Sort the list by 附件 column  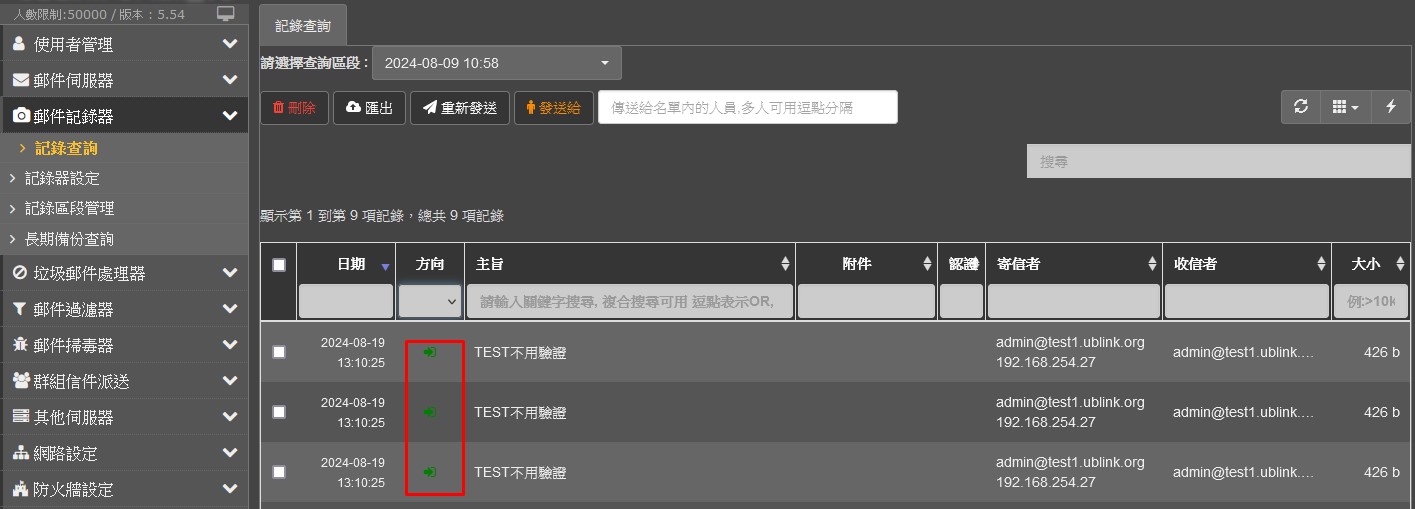tap(926, 265)
